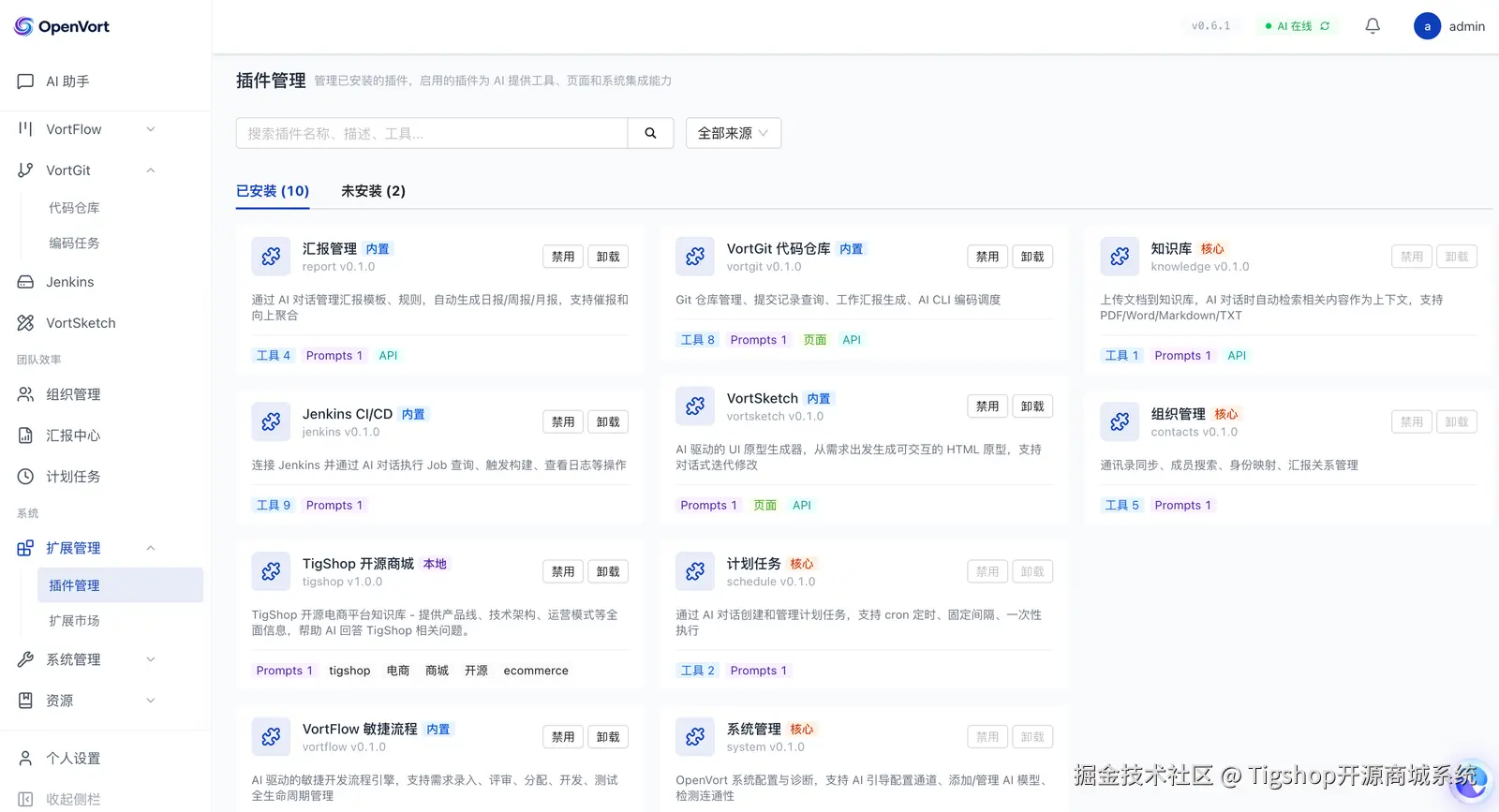
Task: Switch to the 未安装 (2) tab
Action: coord(373,191)
